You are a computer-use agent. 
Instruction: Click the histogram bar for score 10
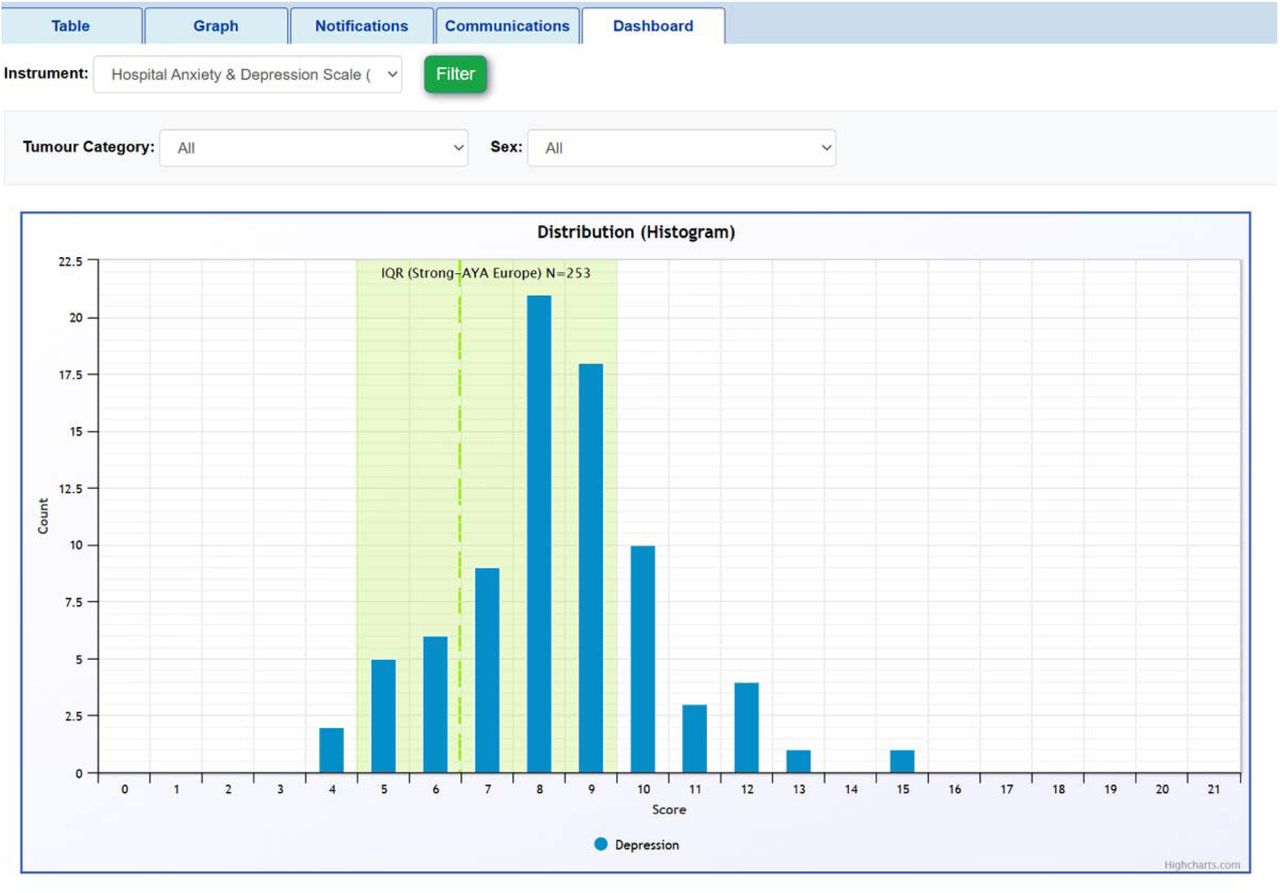point(643,659)
